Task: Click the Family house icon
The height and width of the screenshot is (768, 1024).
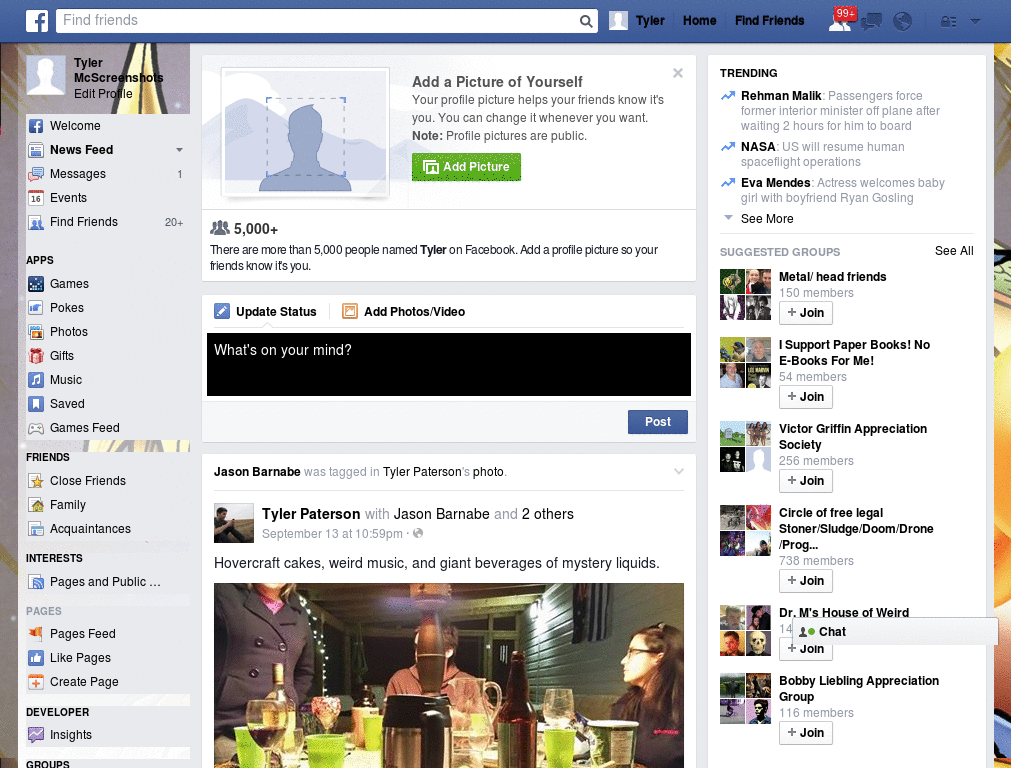Action: [36, 505]
